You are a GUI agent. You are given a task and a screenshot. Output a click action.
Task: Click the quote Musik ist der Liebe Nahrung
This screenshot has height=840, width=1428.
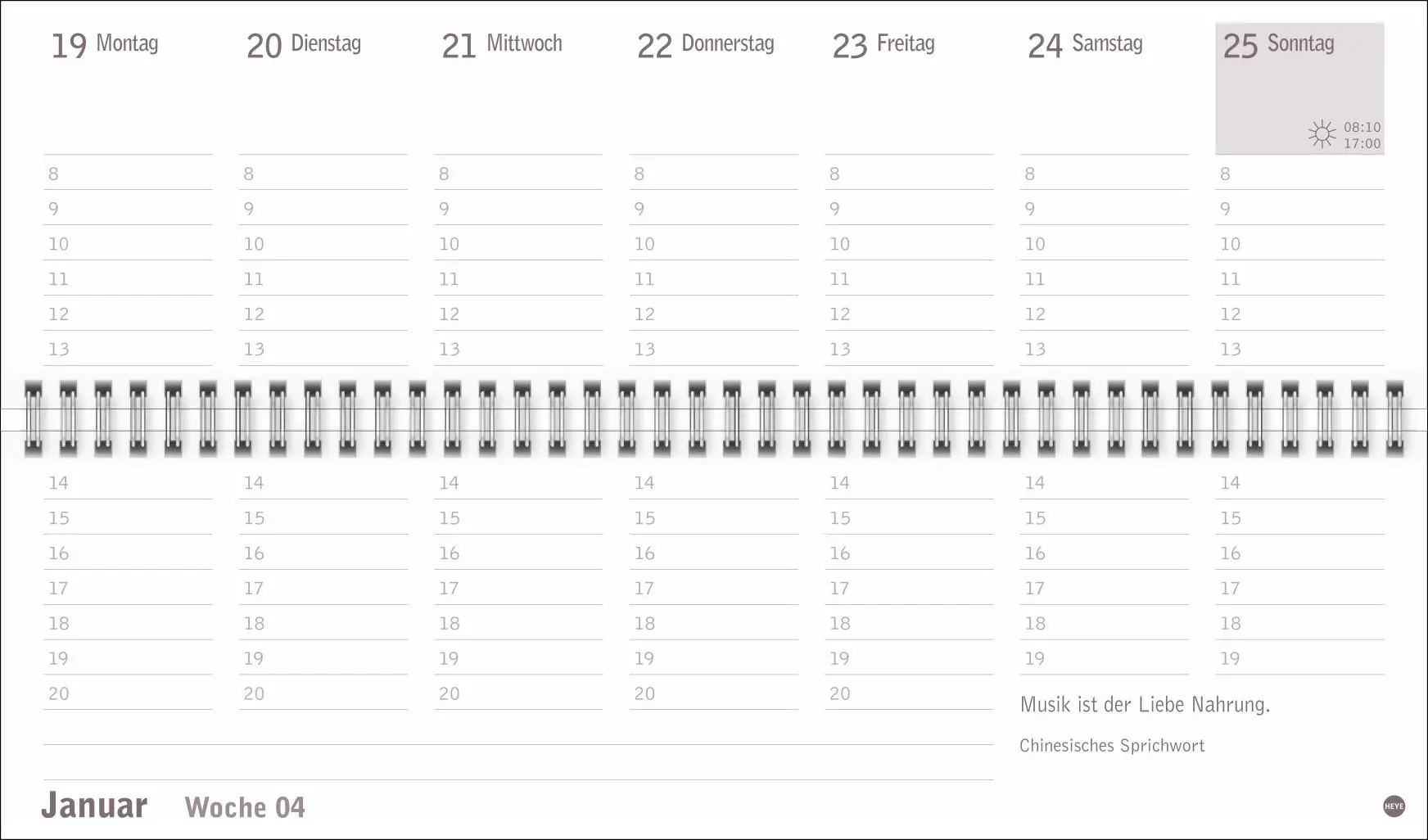(1145, 704)
